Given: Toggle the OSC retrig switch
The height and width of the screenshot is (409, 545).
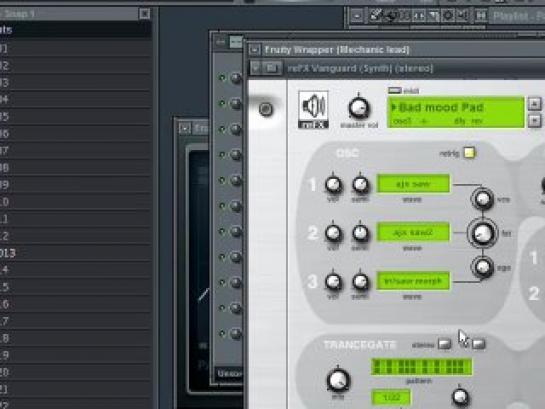Looking at the screenshot, I should 469,153.
